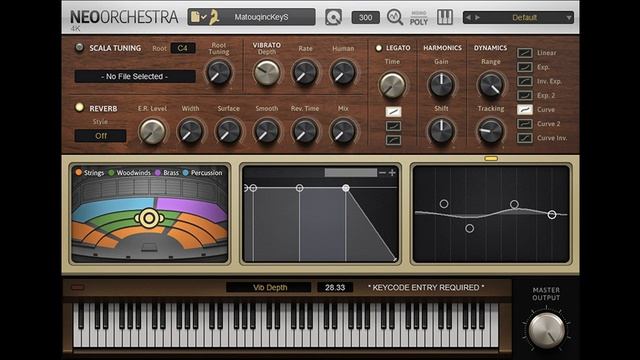This screenshot has height=360, width=640.
Task: Click plus button in envelope editor
Action: pyautogui.click(x=392, y=173)
